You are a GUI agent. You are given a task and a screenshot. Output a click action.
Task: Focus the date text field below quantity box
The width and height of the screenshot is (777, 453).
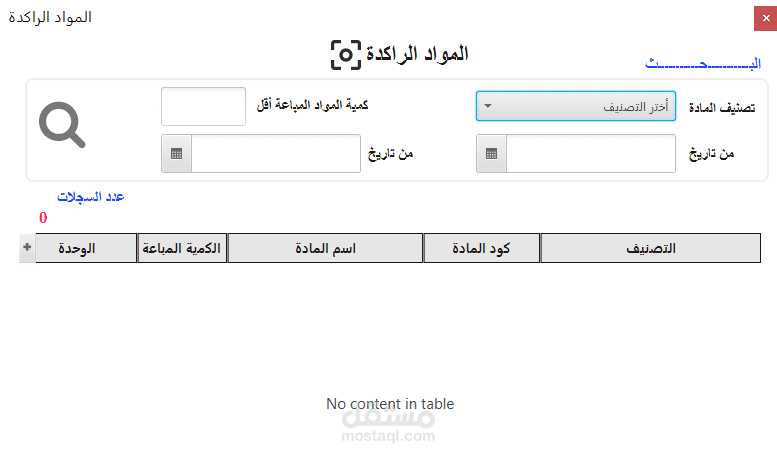(275, 154)
